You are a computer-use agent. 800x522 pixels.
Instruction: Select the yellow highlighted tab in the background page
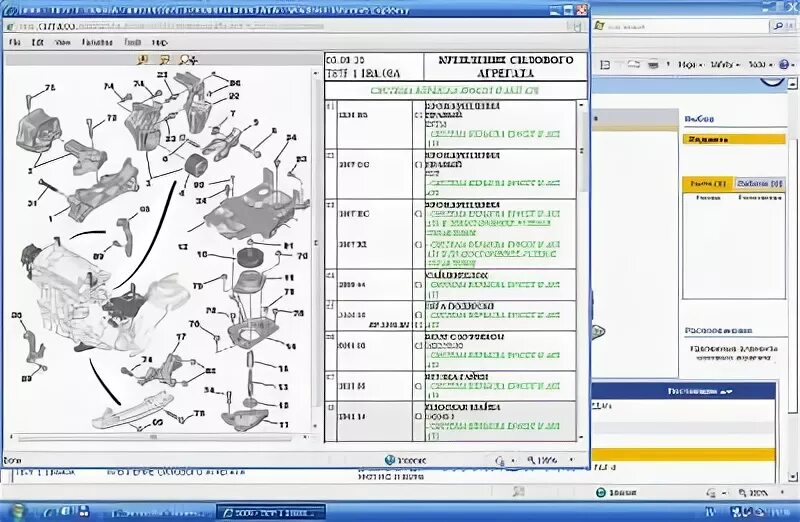[x=708, y=183]
